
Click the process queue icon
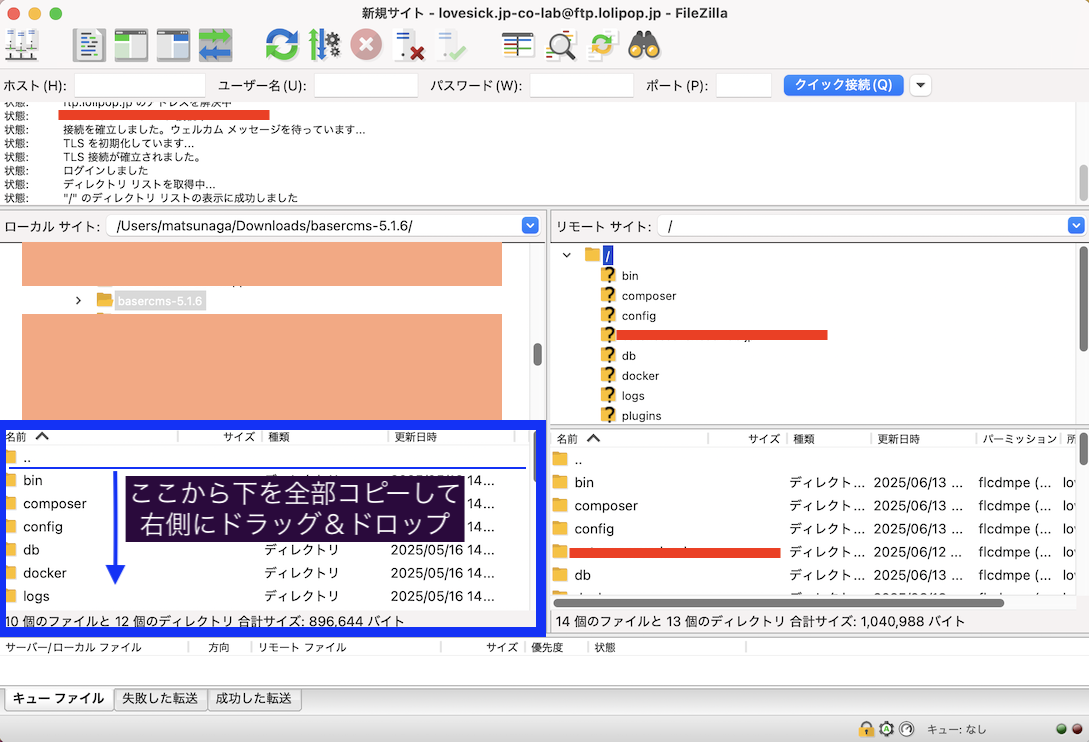(x=324, y=46)
